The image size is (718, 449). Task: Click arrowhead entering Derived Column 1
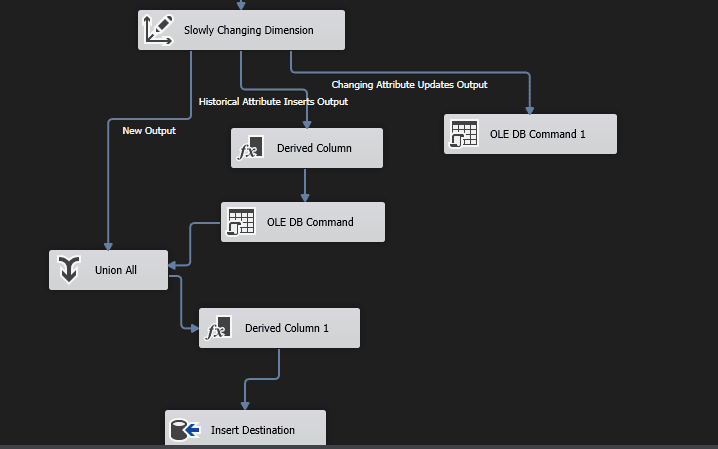[195, 328]
